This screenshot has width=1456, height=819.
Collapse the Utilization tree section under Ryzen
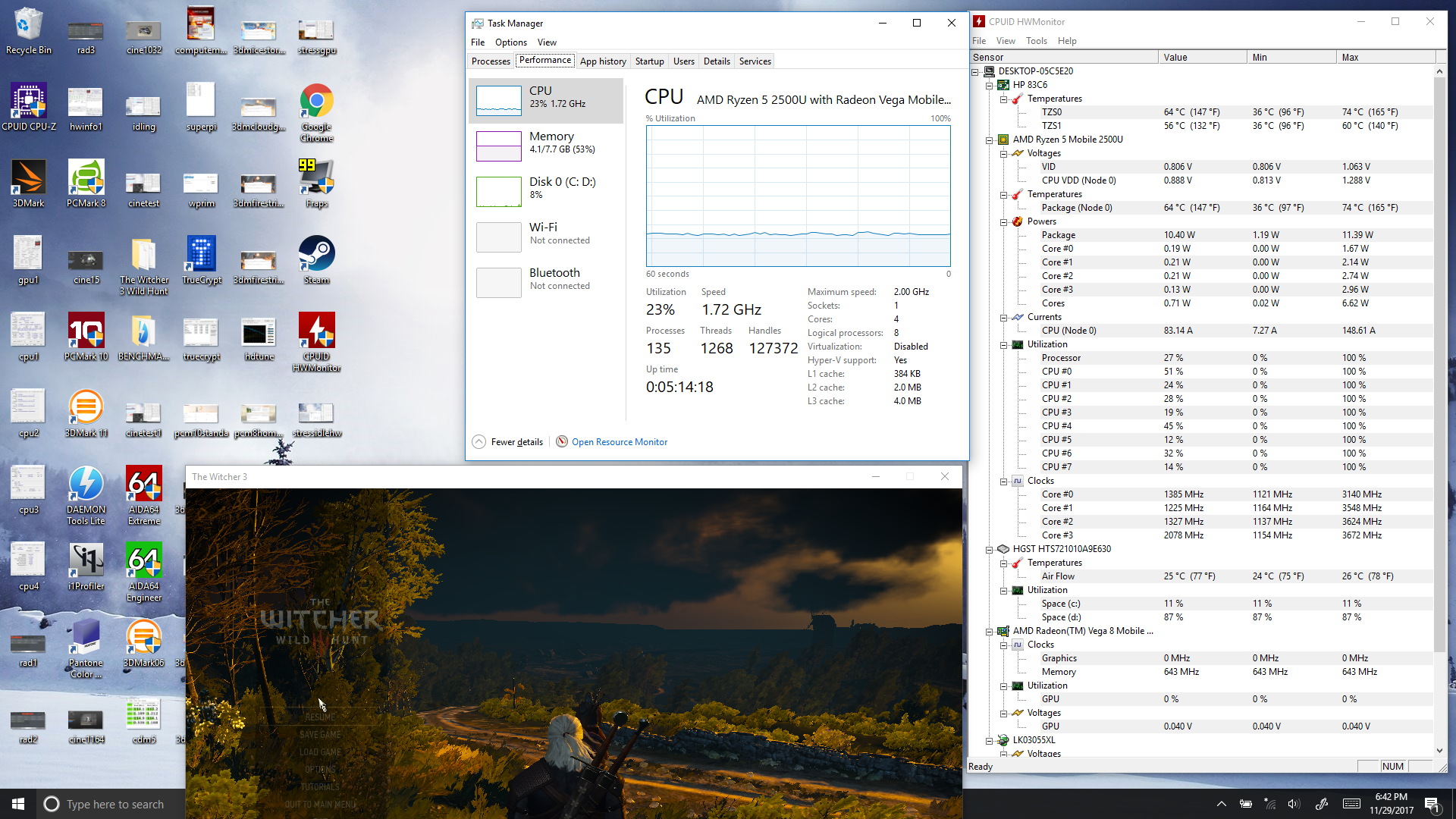(1004, 344)
